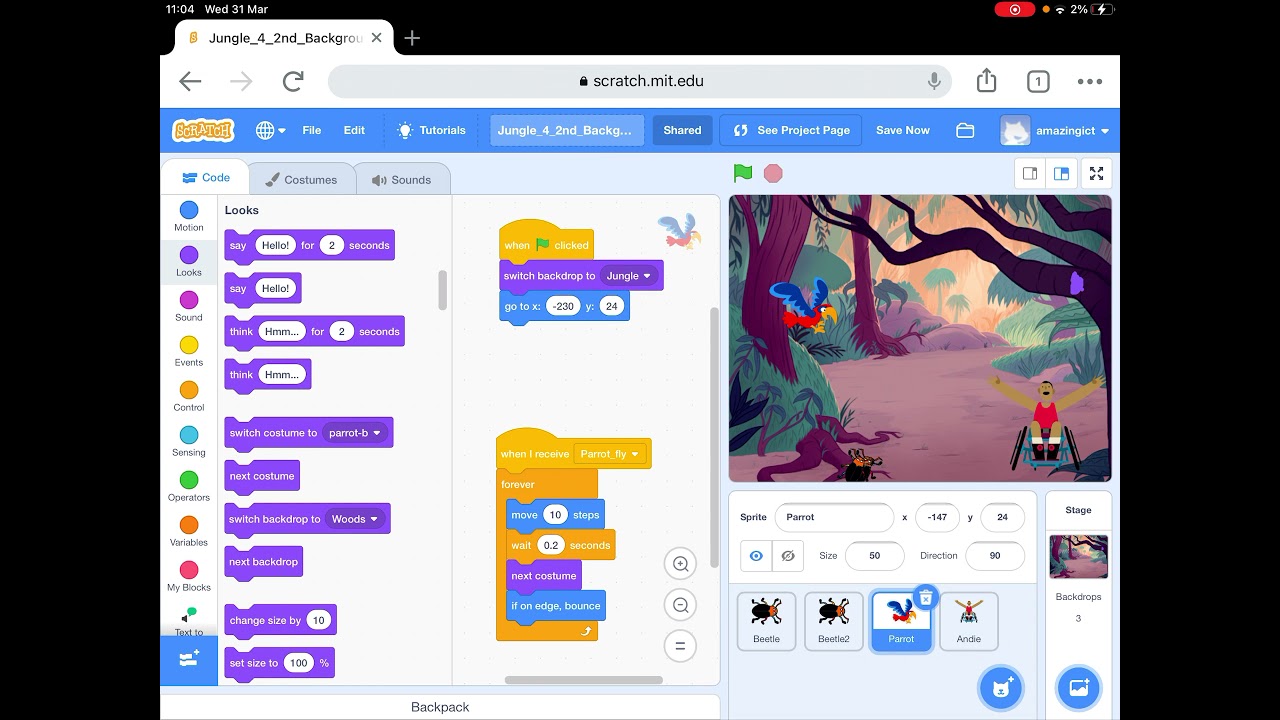Open the Sound block category
Viewport: 1280px width, 720px height.
pos(189,306)
